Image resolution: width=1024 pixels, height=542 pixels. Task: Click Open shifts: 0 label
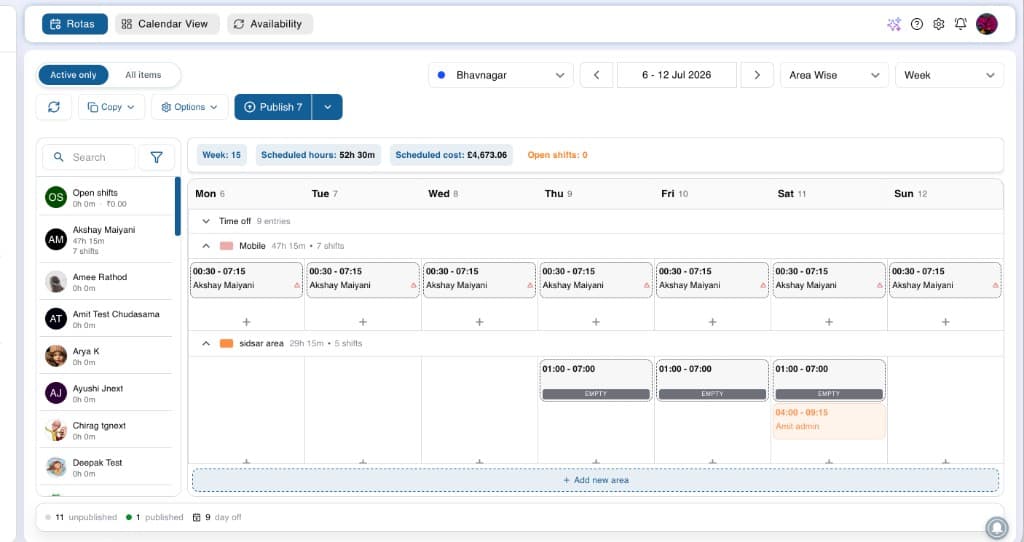tap(558, 155)
